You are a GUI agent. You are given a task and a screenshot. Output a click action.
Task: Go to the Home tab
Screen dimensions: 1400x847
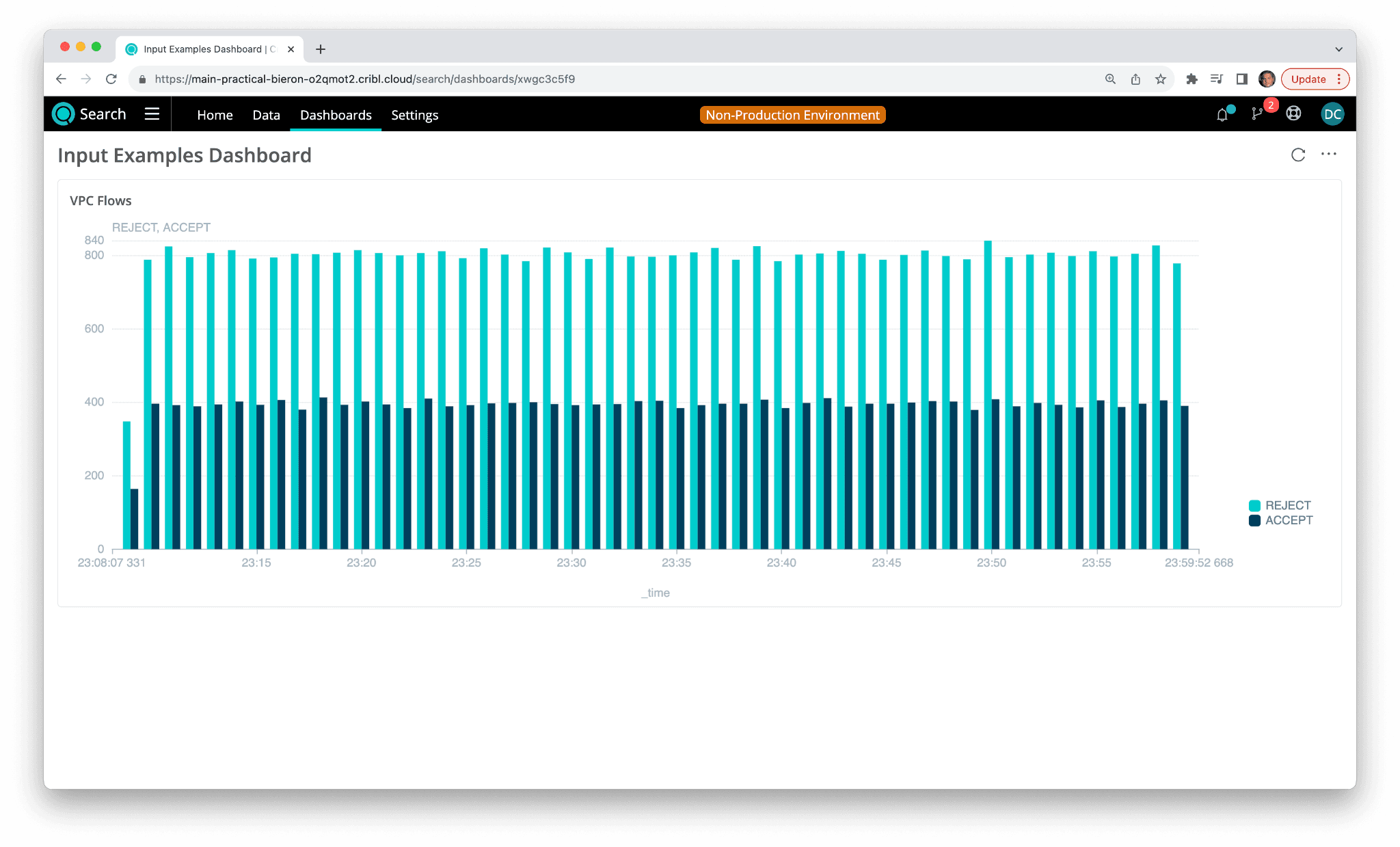pyautogui.click(x=215, y=115)
